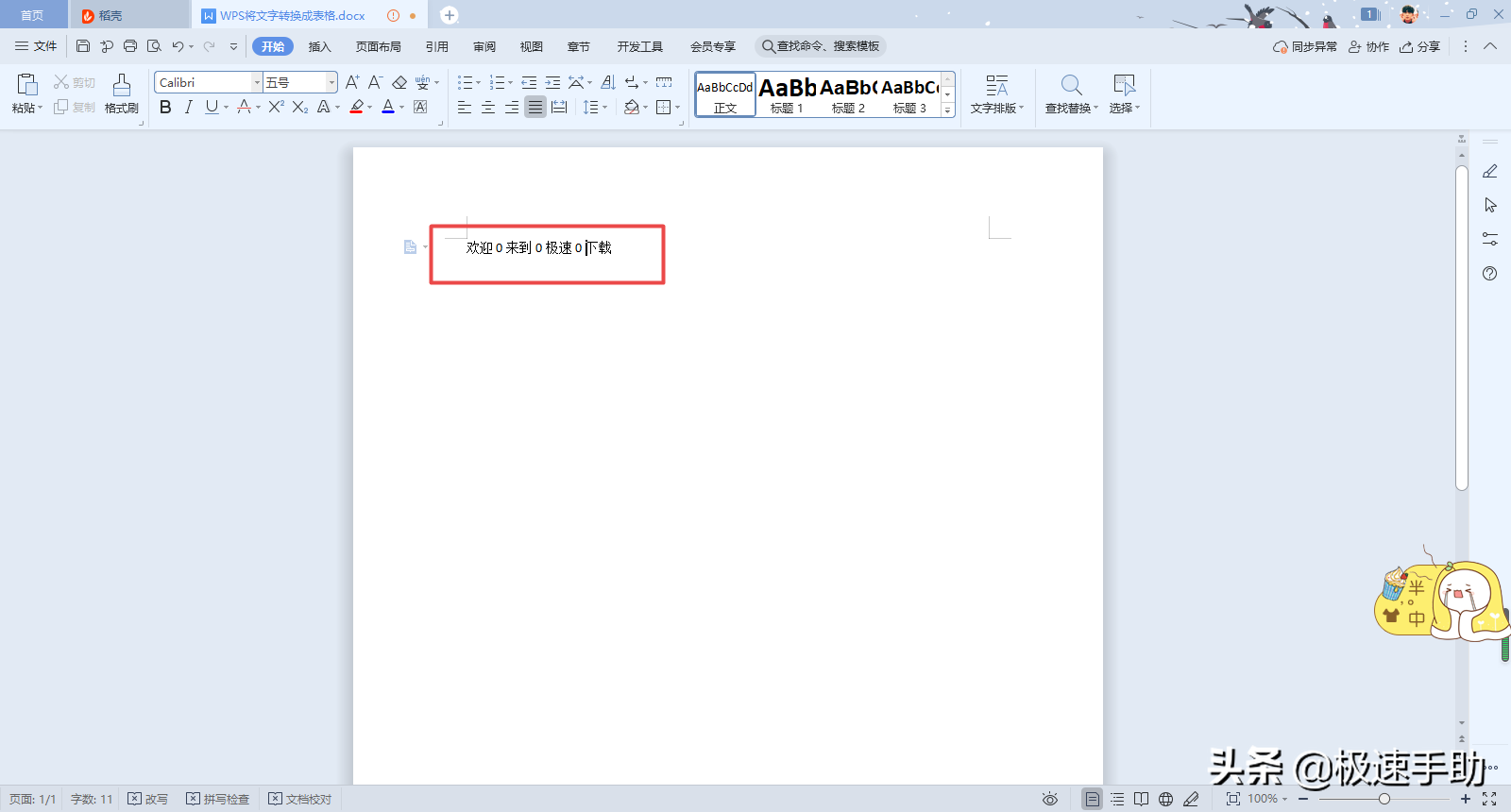The image size is (1511, 812).
Task: Open Developer Tools (开发工具) tab
Action: tap(640, 46)
